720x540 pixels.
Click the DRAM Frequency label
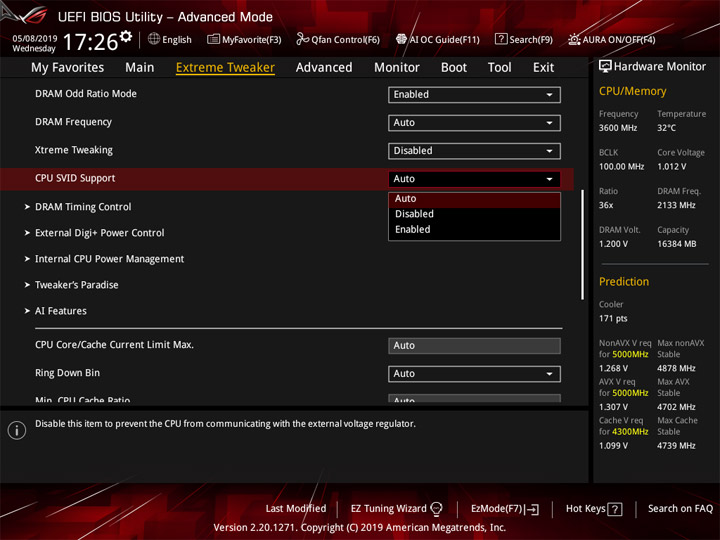pyautogui.click(x=73, y=122)
